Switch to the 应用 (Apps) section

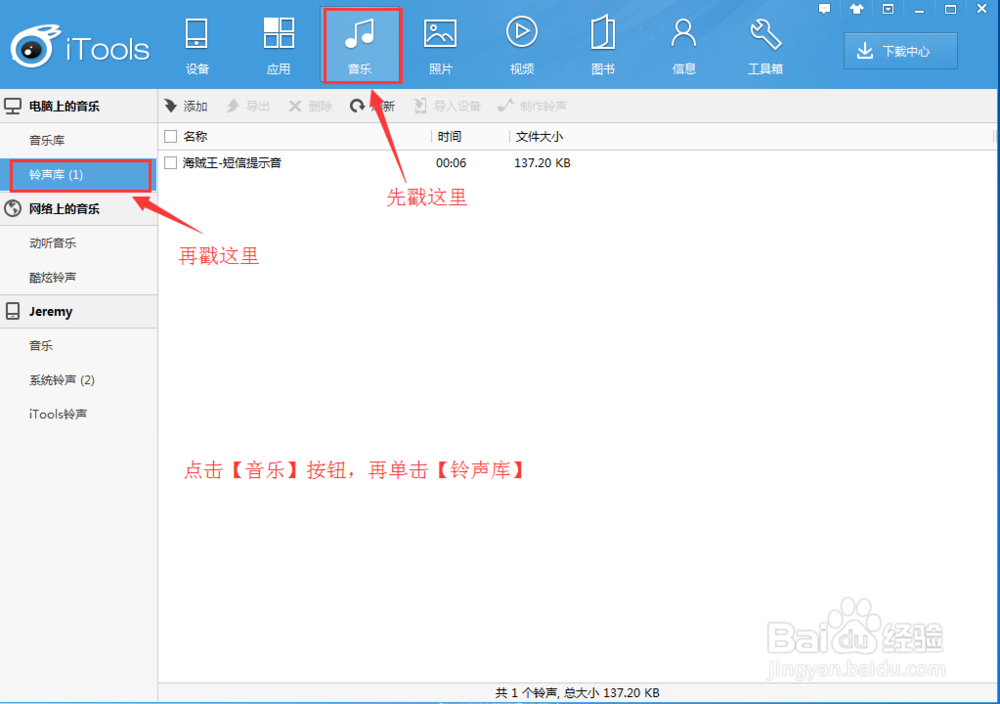278,45
